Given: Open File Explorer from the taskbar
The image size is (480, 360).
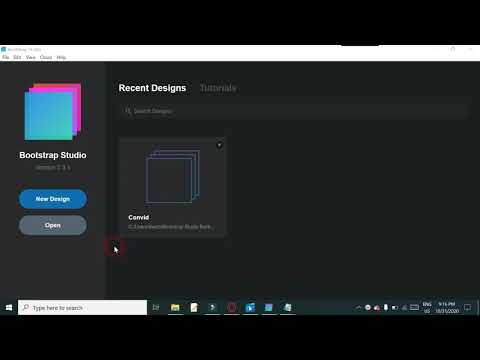Looking at the screenshot, I should click(x=175, y=307).
